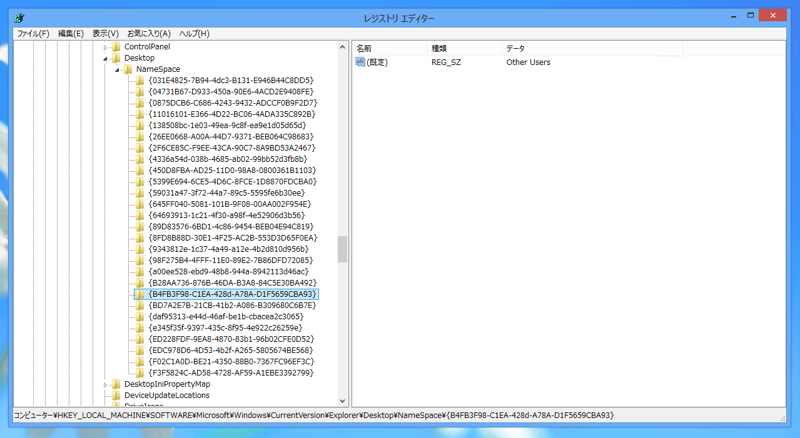Click the registry path in status bar
This screenshot has width=800, height=438.
pos(313,416)
